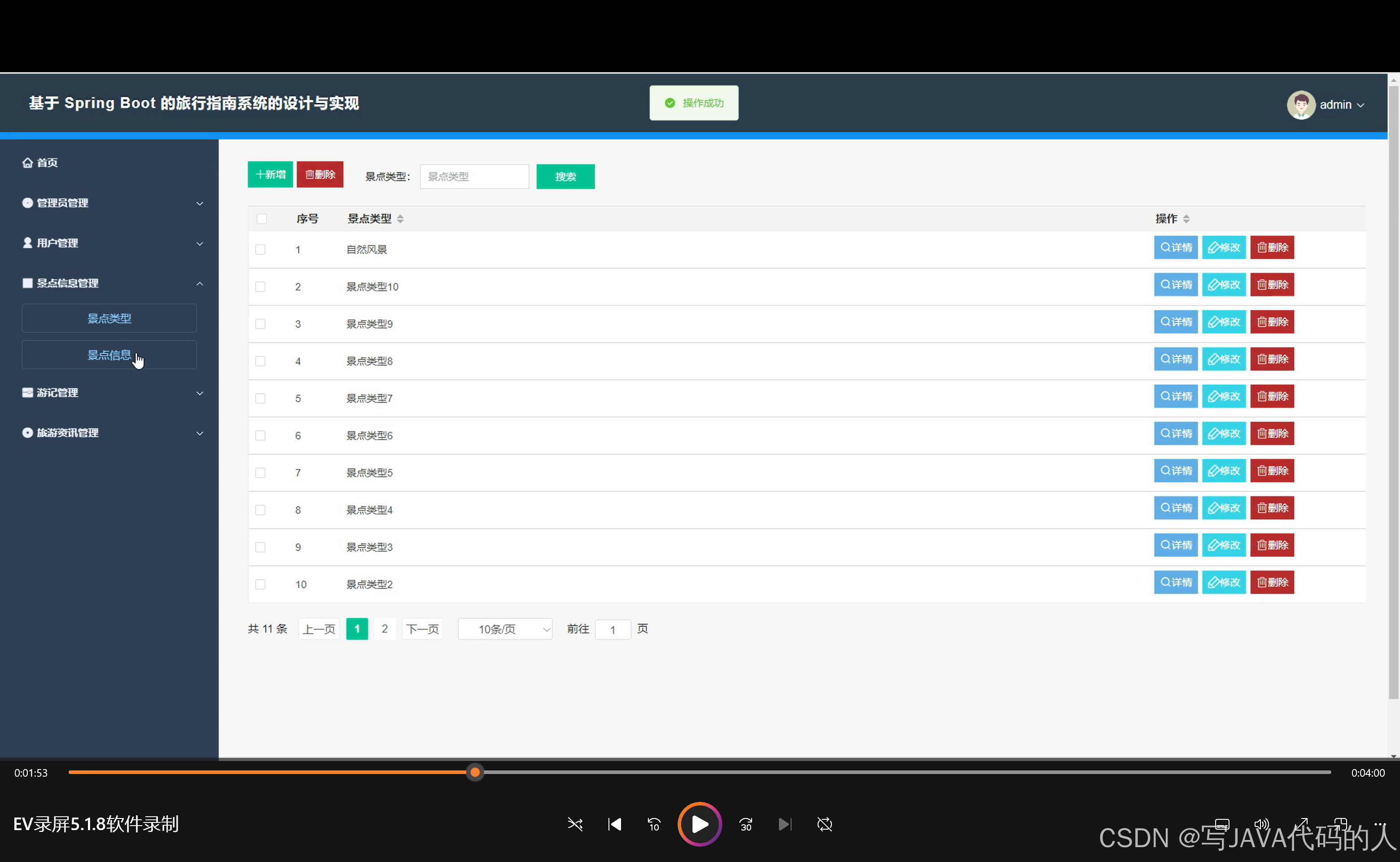The width and height of the screenshot is (1400, 862).
Task: Rewind 10 seconds icon
Action: click(x=654, y=824)
